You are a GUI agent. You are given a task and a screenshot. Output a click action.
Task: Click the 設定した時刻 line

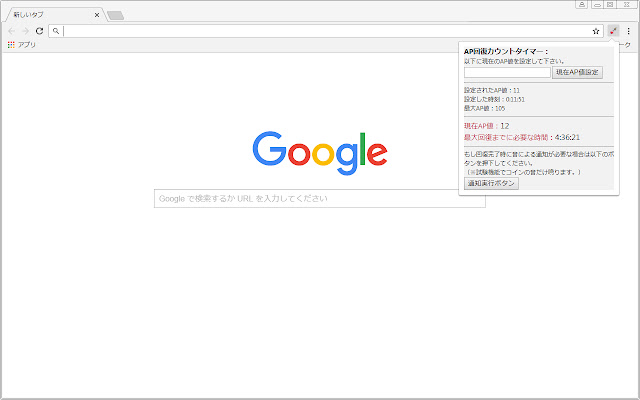494,99
